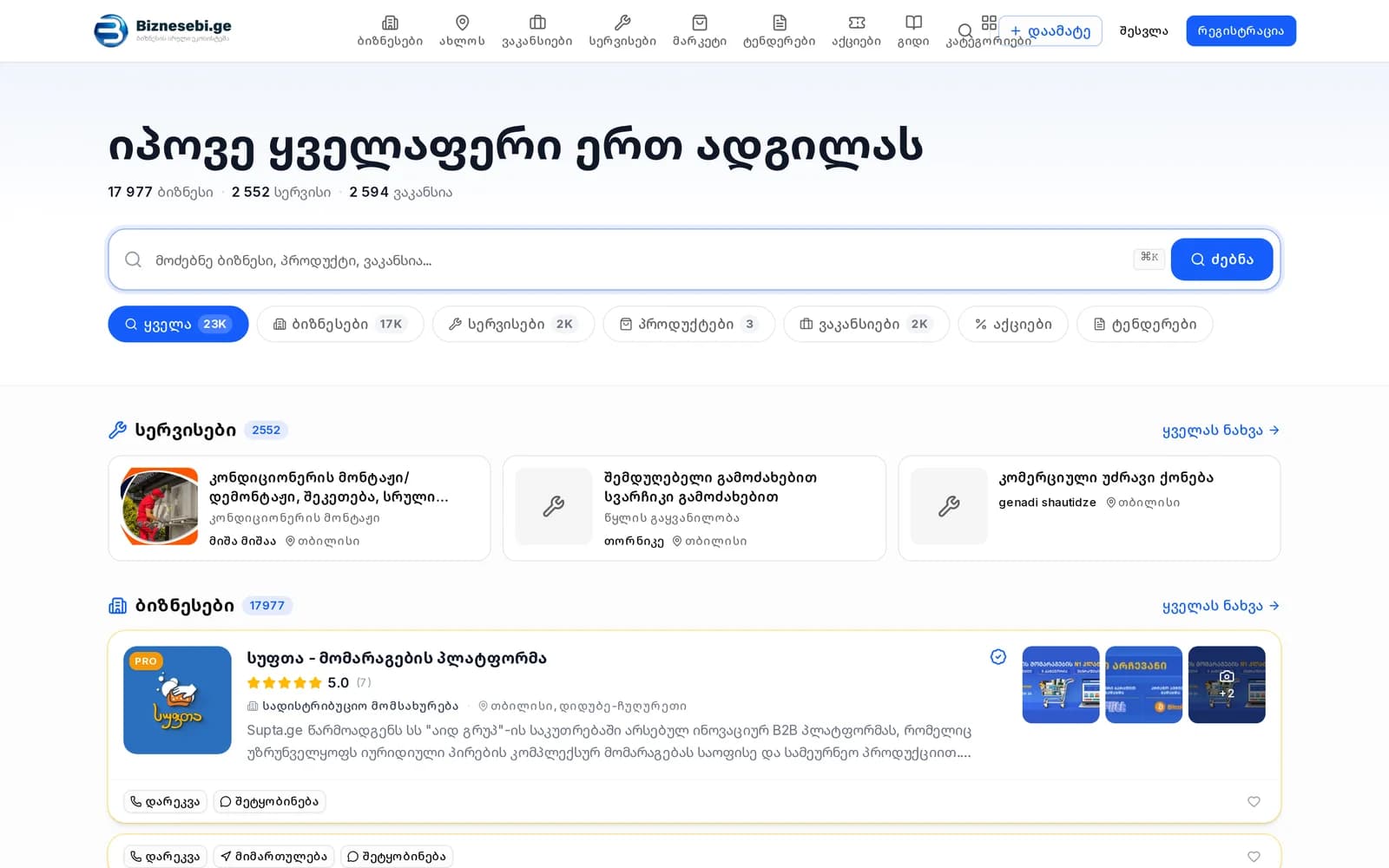The width and height of the screenshot is (1389, 868).
Task: Open the +2 more photos thumbnail
Action: [x=1227, y=685]
